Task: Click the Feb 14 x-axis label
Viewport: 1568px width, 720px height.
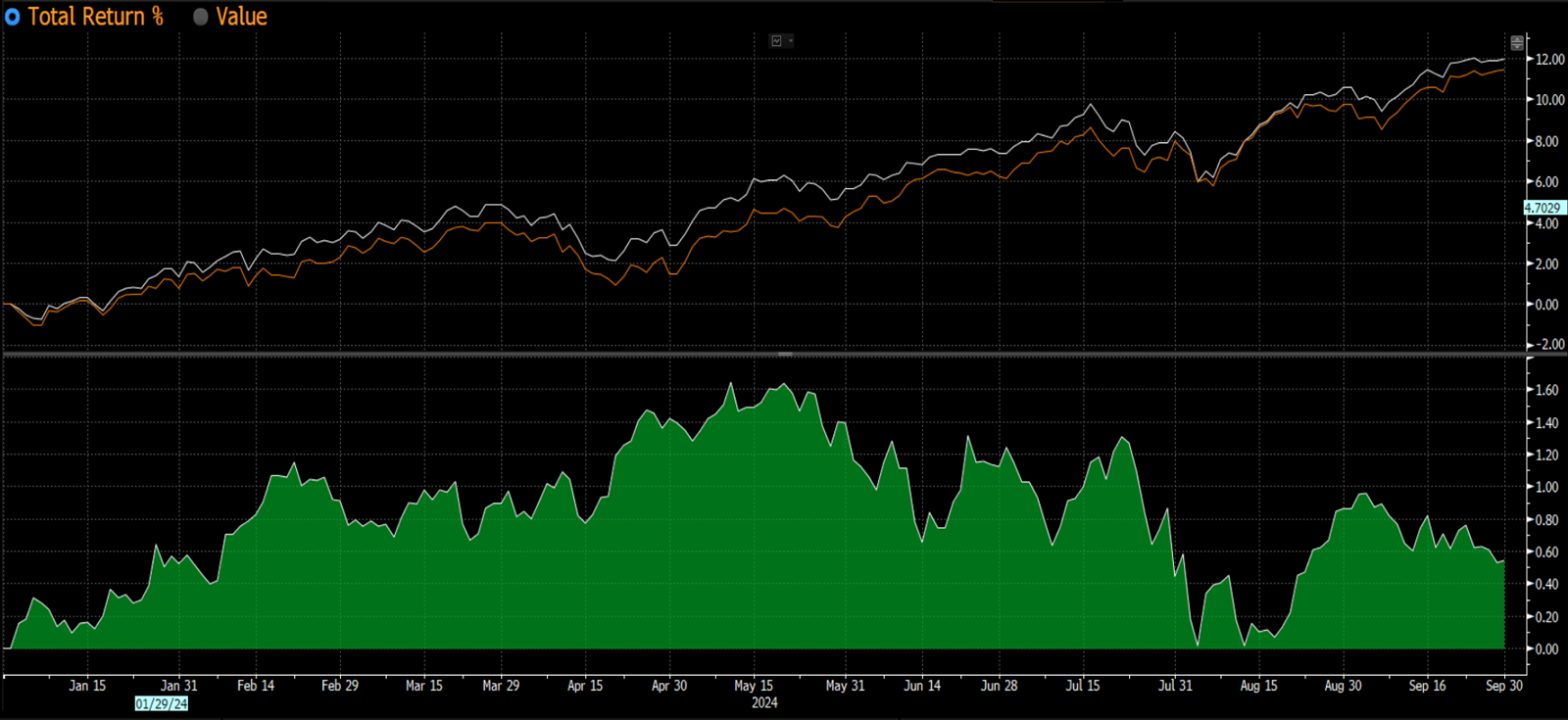Action: click(x=256, y=686)
